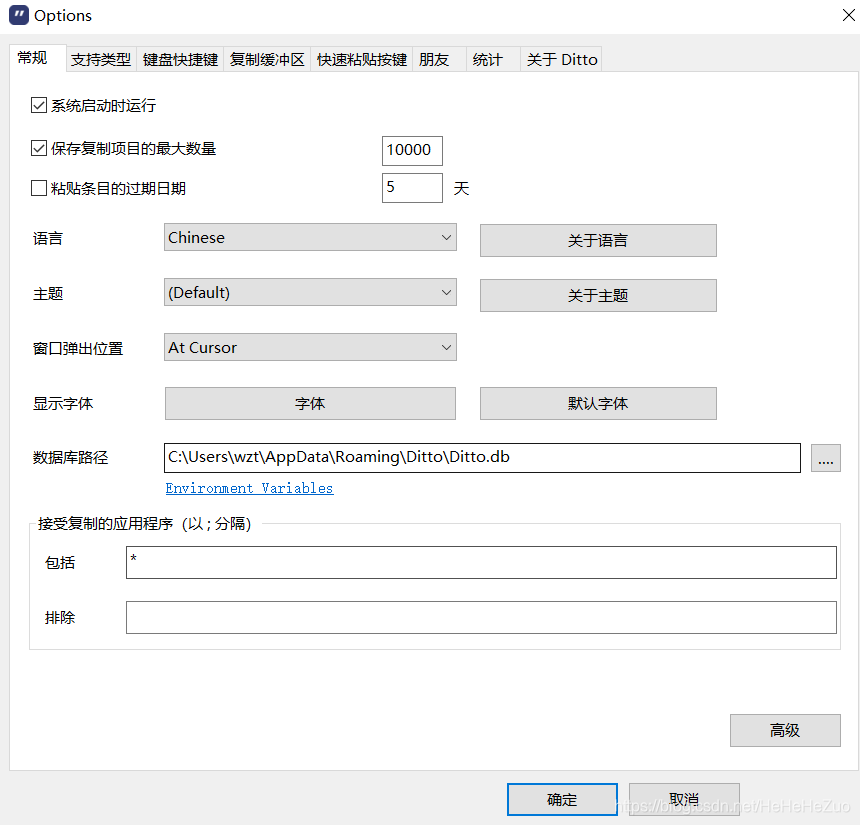Click the 取消 button

point(684,799)
